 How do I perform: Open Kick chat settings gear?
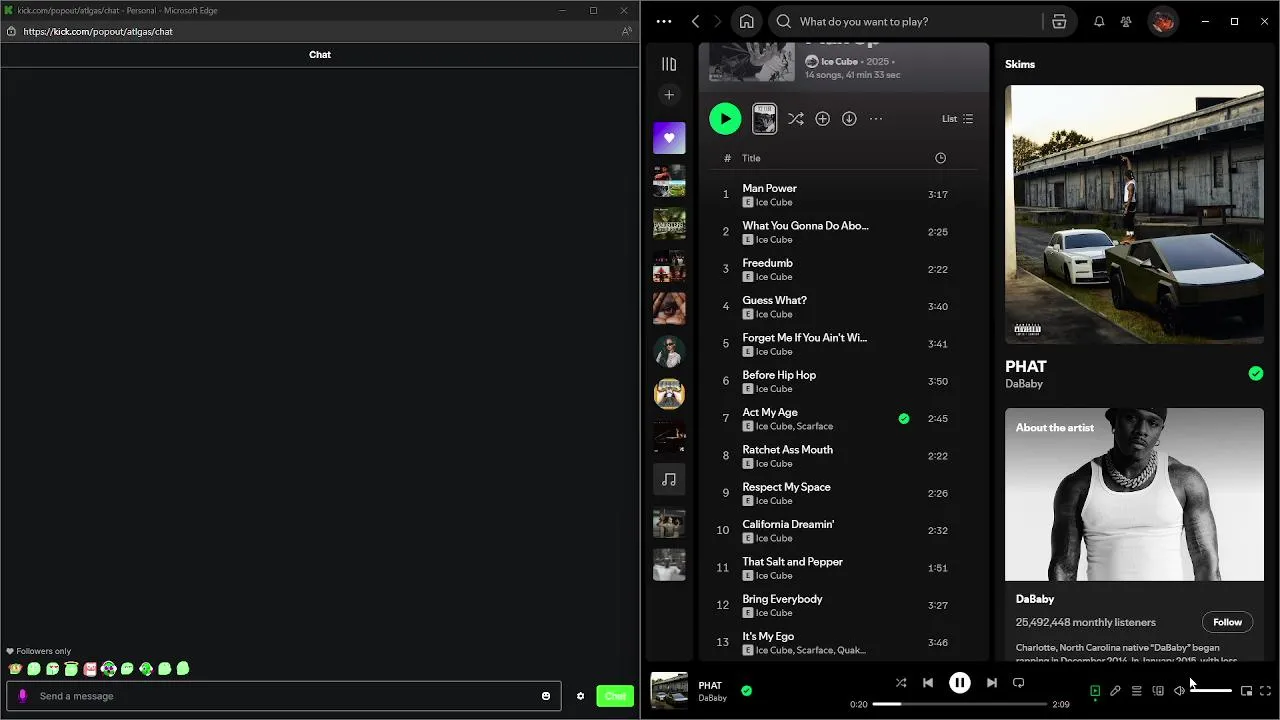(580, 696)
